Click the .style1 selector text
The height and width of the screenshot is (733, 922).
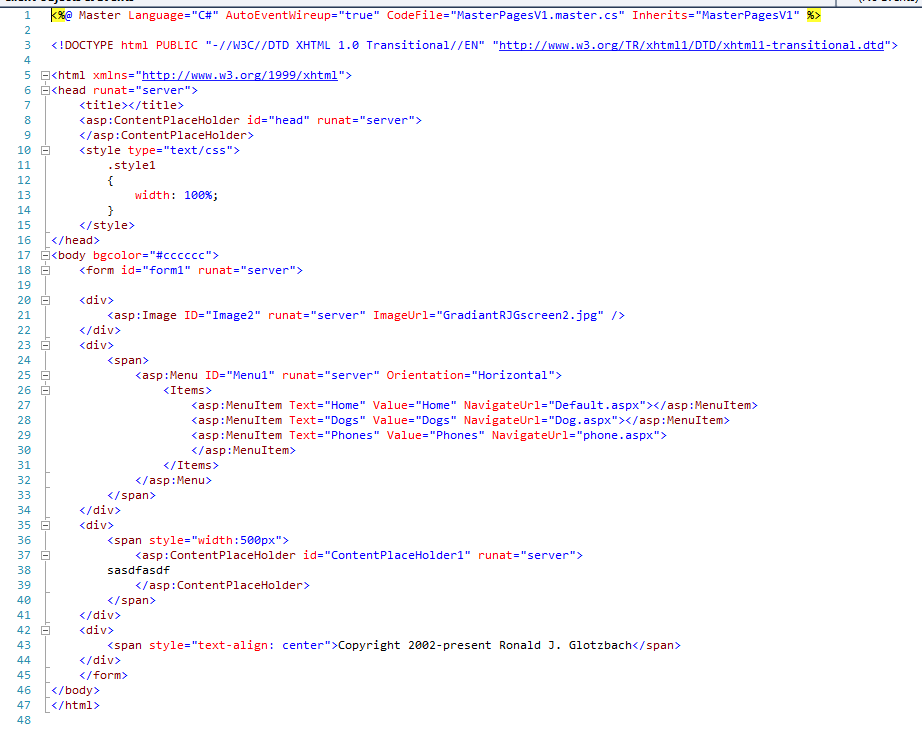(x=131, y=165)
